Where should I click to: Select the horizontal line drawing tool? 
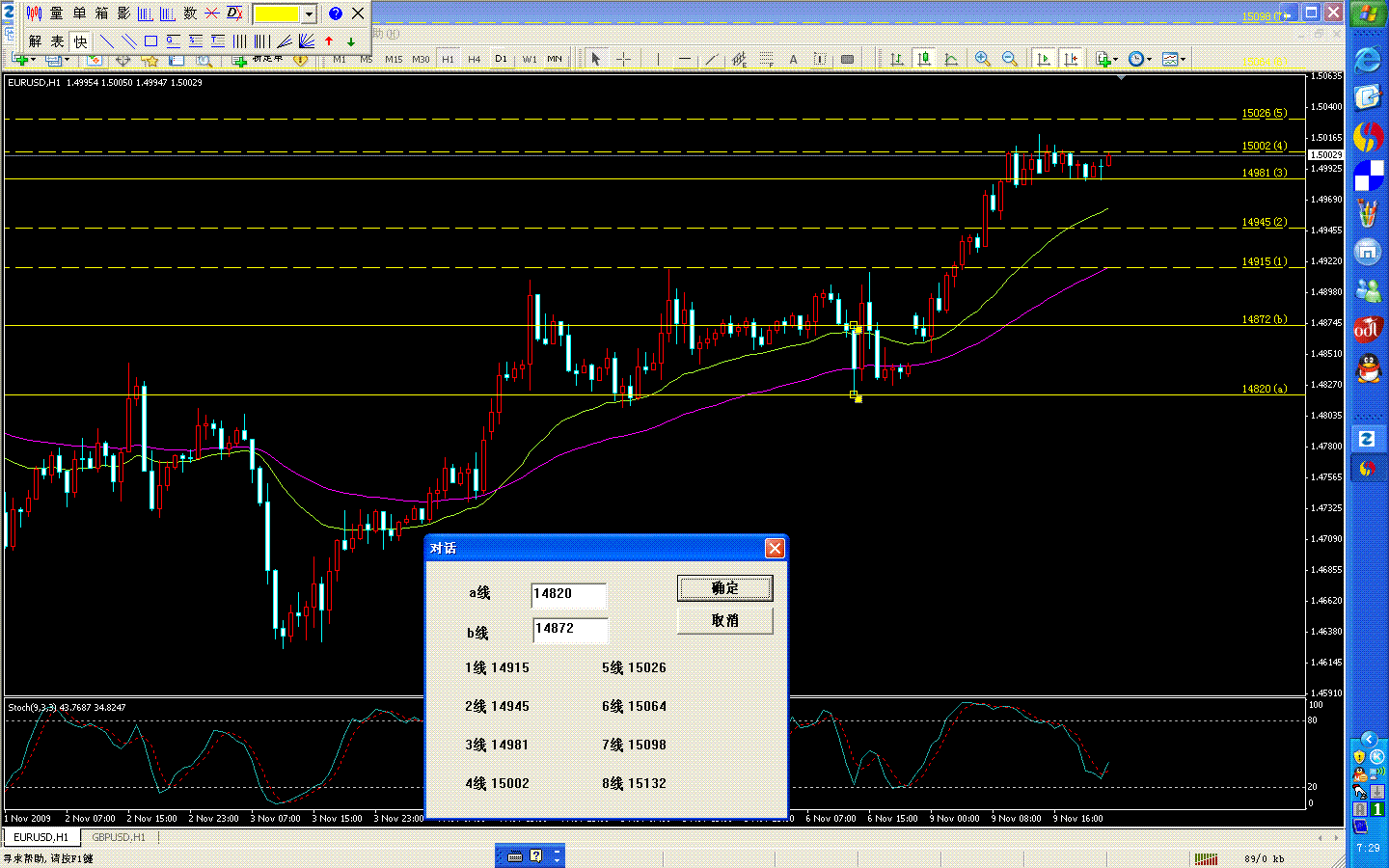(685, 60)
